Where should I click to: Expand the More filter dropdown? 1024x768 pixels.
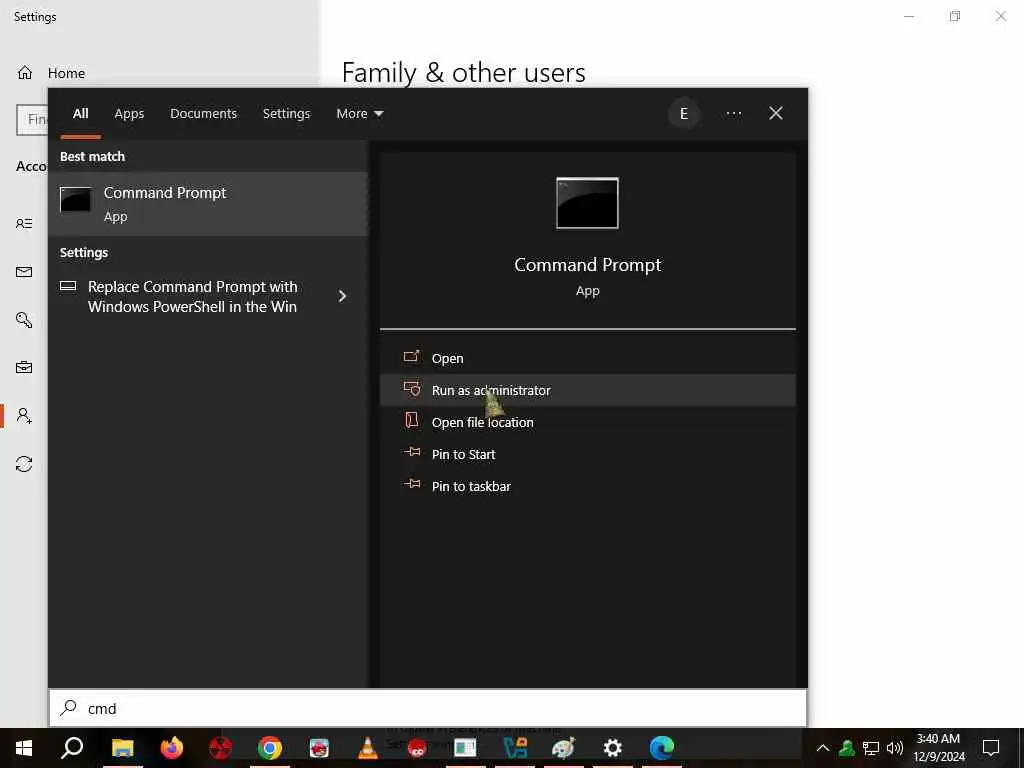[x=360, y=114]
